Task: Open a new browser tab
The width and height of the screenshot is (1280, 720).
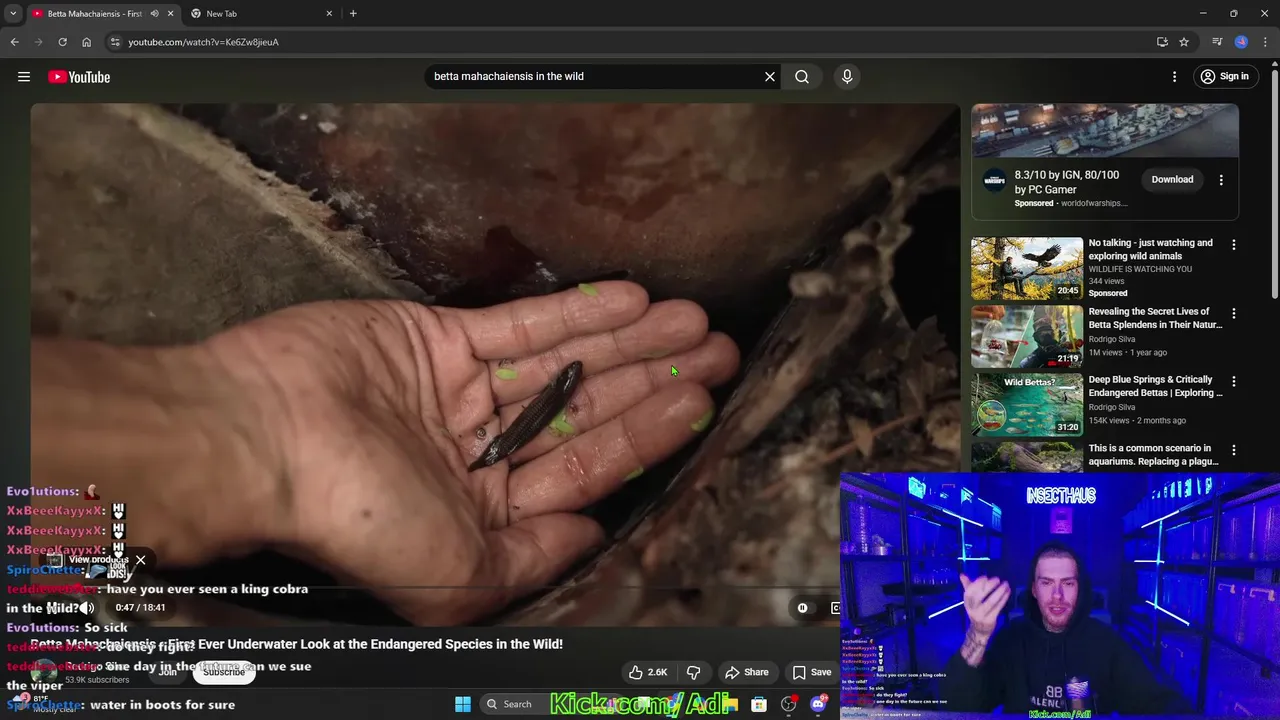Action: [x=353, y=13]
